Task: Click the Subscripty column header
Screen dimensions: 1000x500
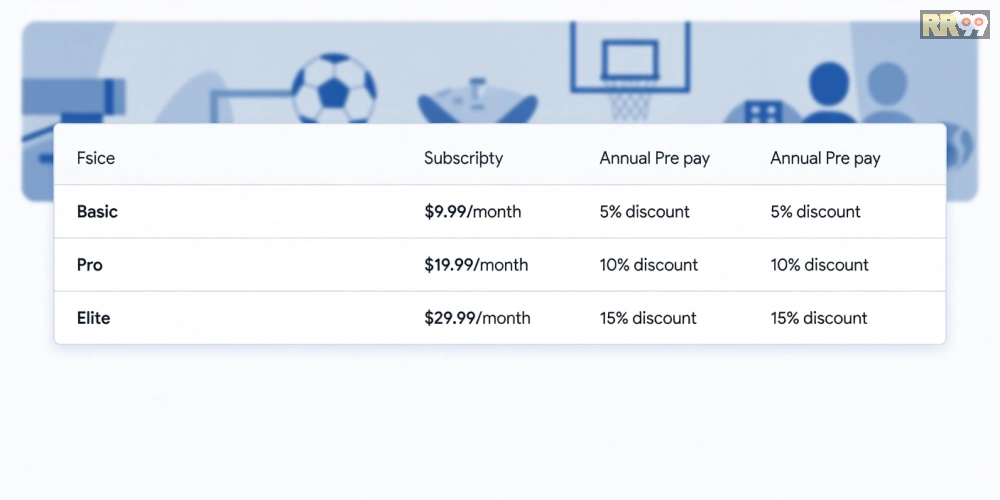Action: [x=463, y=158]
